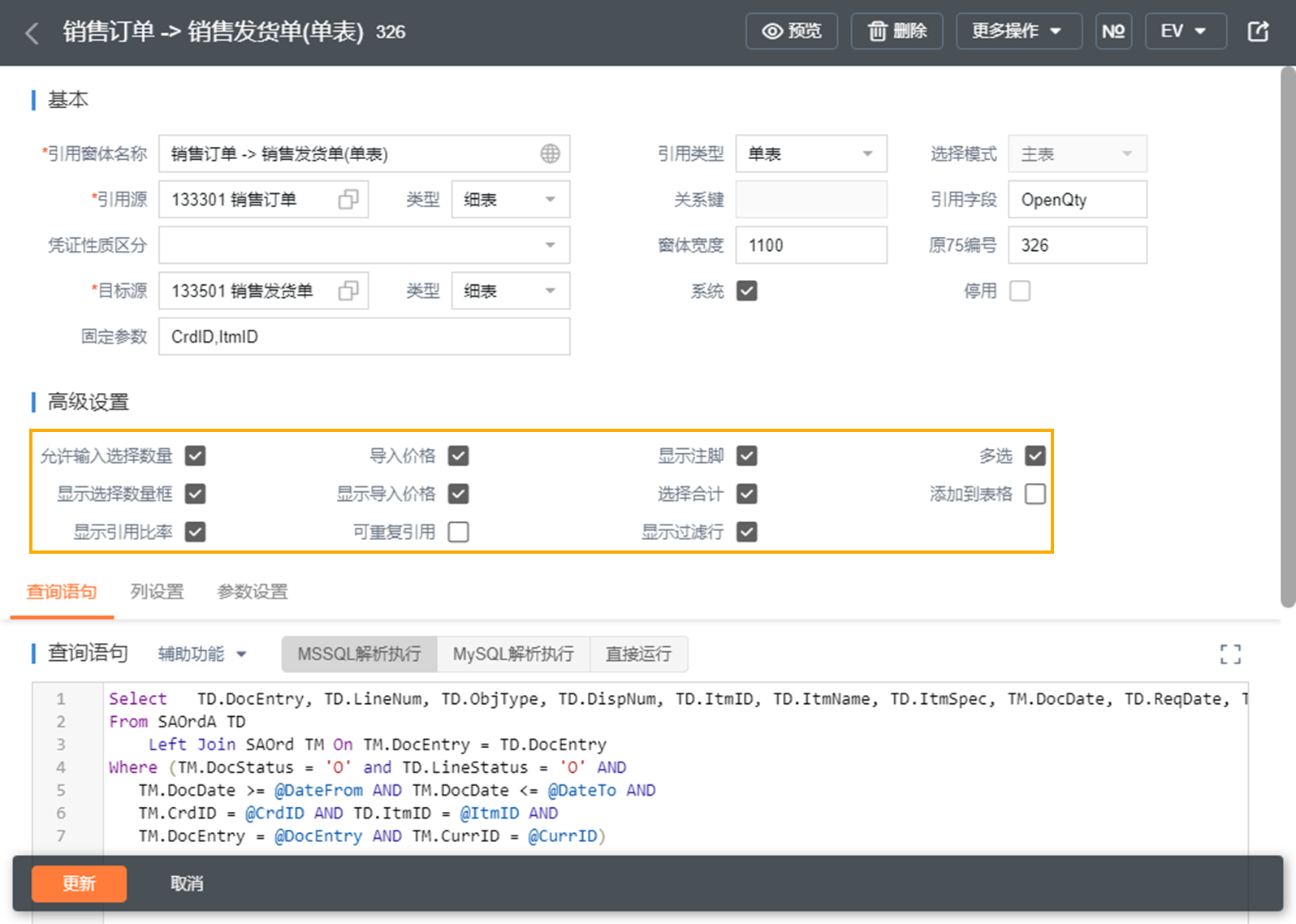Select 直接运行 mode
1296x924 pixels.
639,654
